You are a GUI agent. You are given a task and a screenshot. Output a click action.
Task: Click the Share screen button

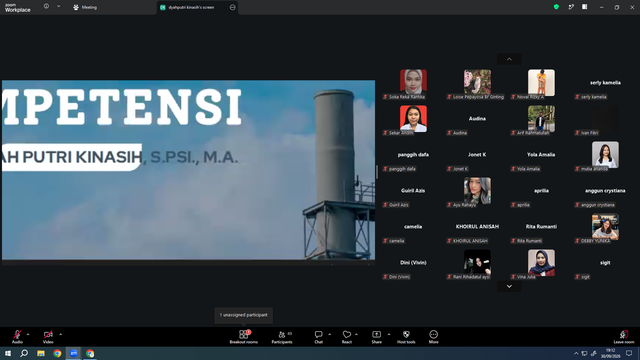377,337
